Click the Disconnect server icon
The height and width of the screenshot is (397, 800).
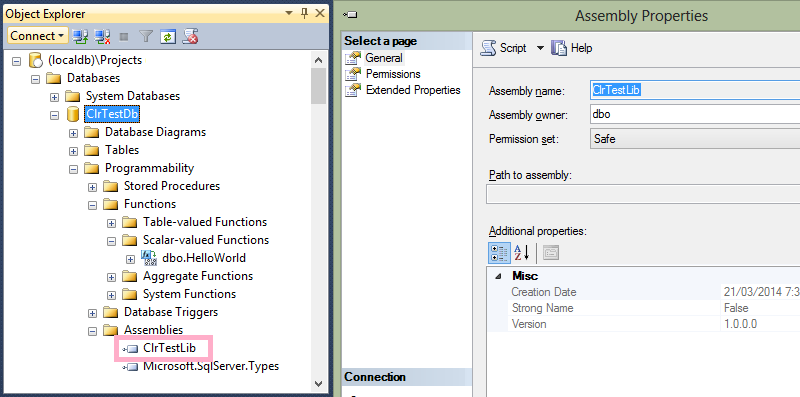pyautogui.click(x=102, y=36)
